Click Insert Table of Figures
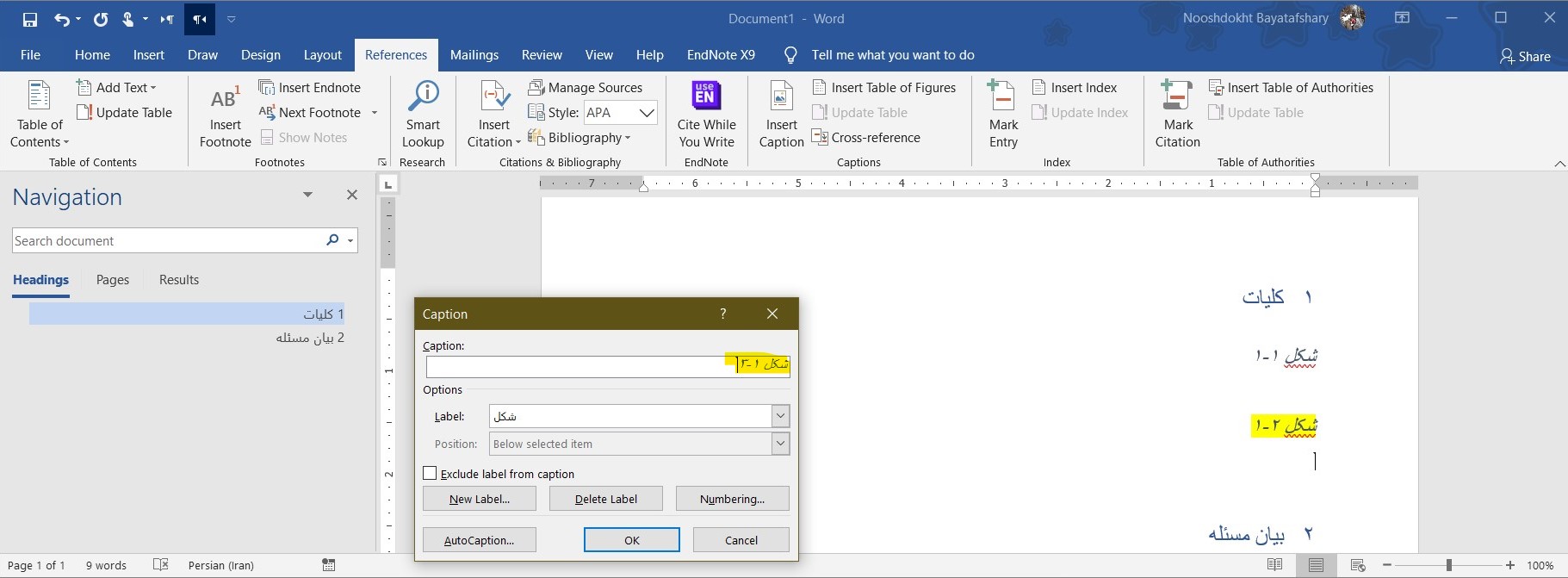Viewport: 1568px width, 578px height. pyautogui.click(x=884, y=87)
